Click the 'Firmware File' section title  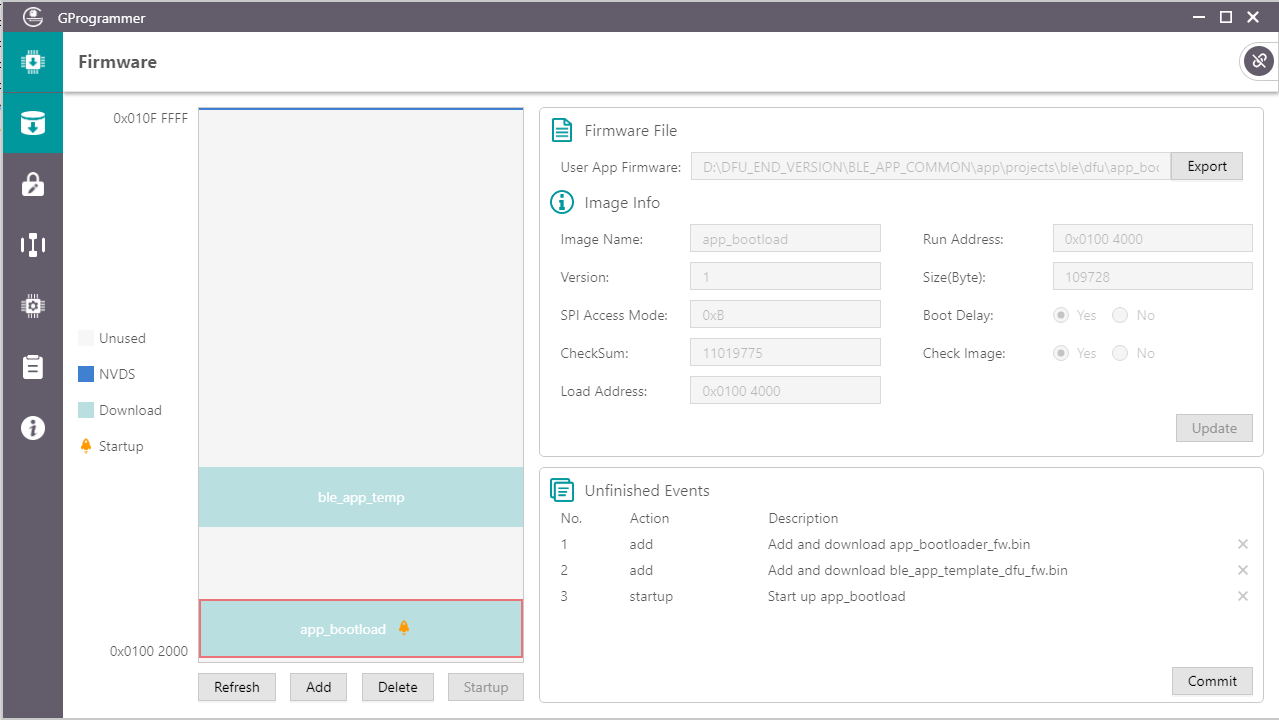pos(631,131)
